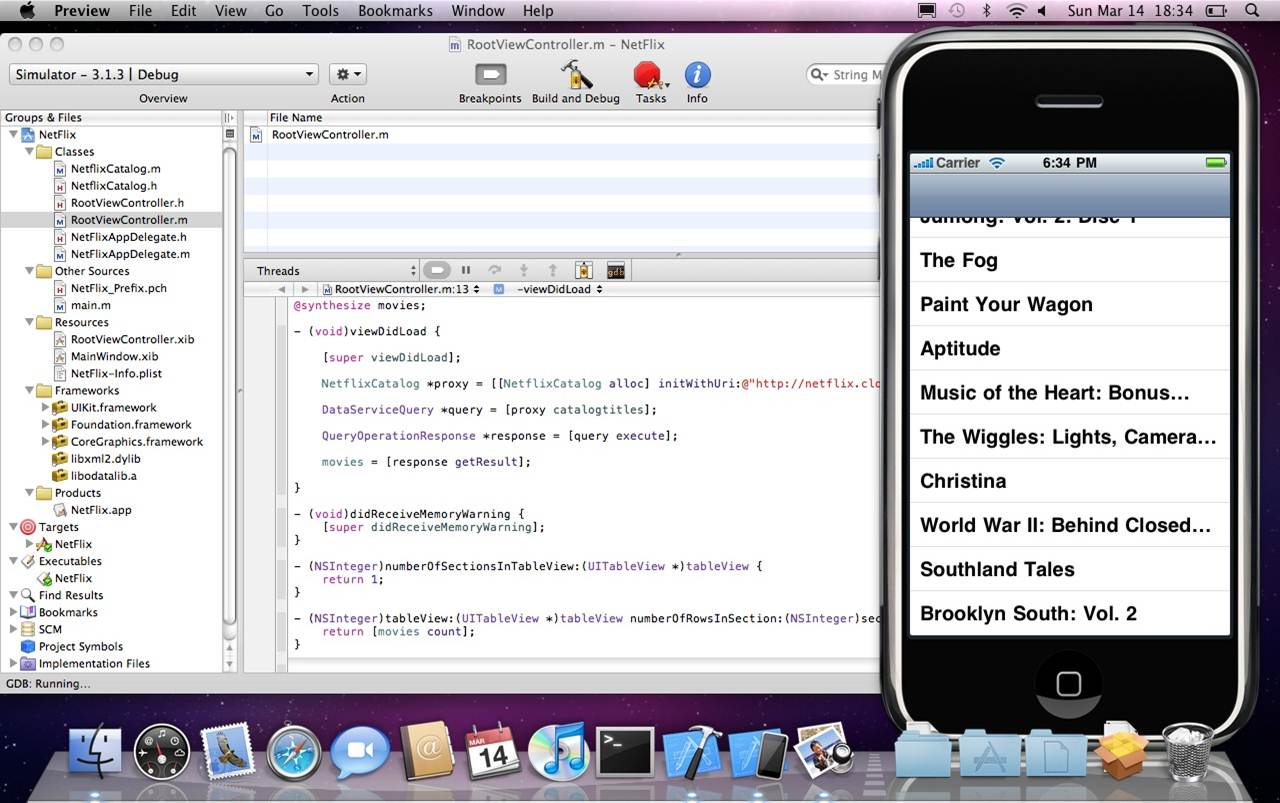Pause execution in the debugger bar
This screenshot has width=1280, height=803.
coord(465,270)
